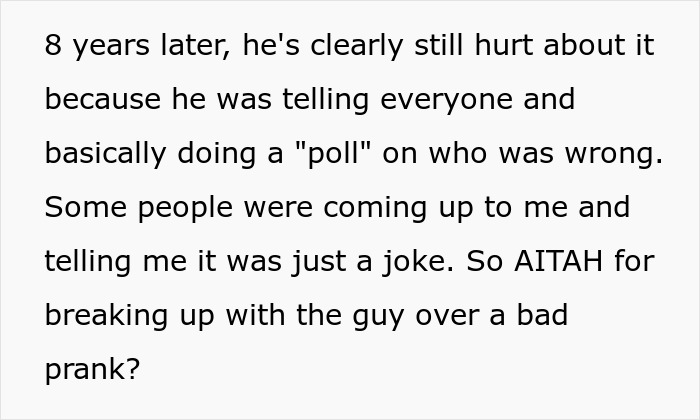This screenshot has height=420, width=700.
Task: Click the word "Some" starting fourth line
Action: (86, 208)
